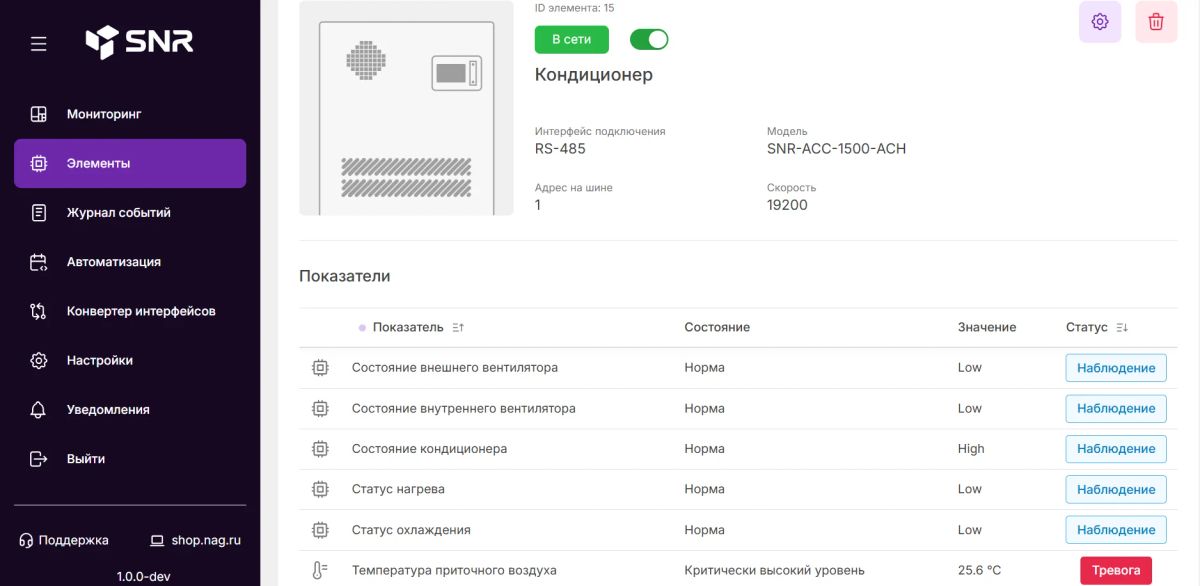Click Наблюдение for Состояние внешнего вентилятора
This screenshot has height=586, width=1200.
point(1116,368)
